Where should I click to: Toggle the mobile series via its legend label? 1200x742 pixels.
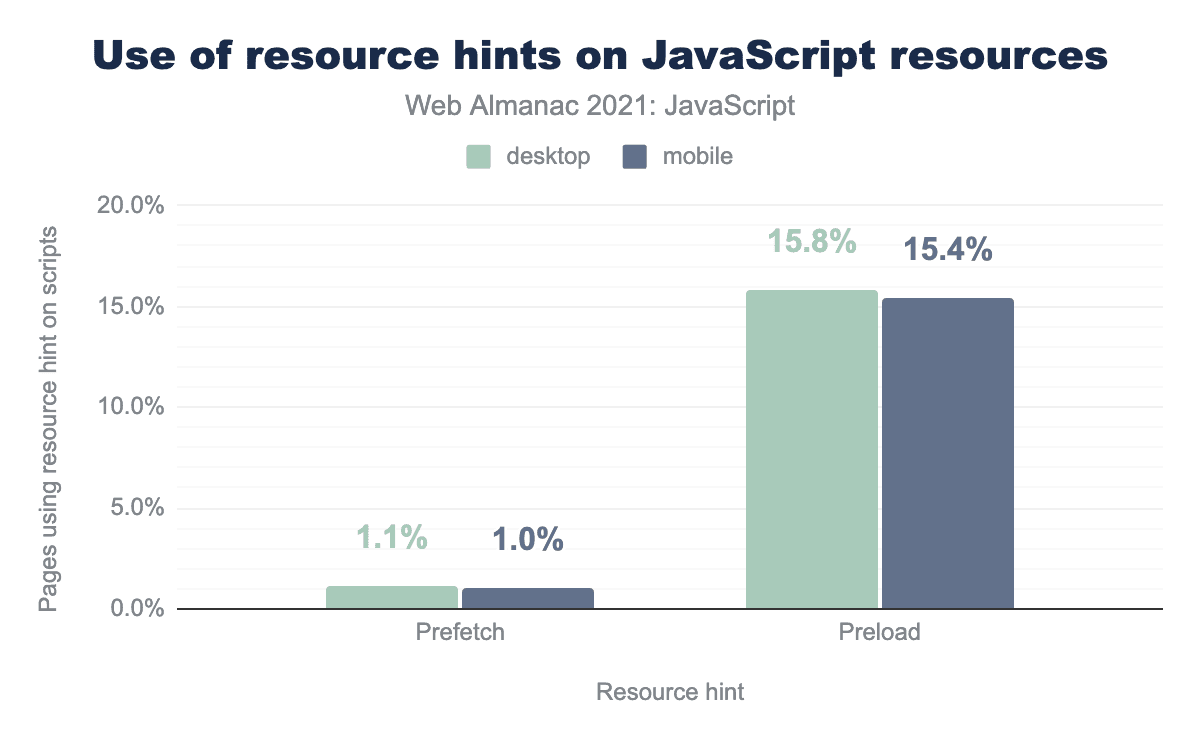click(697, 156)
